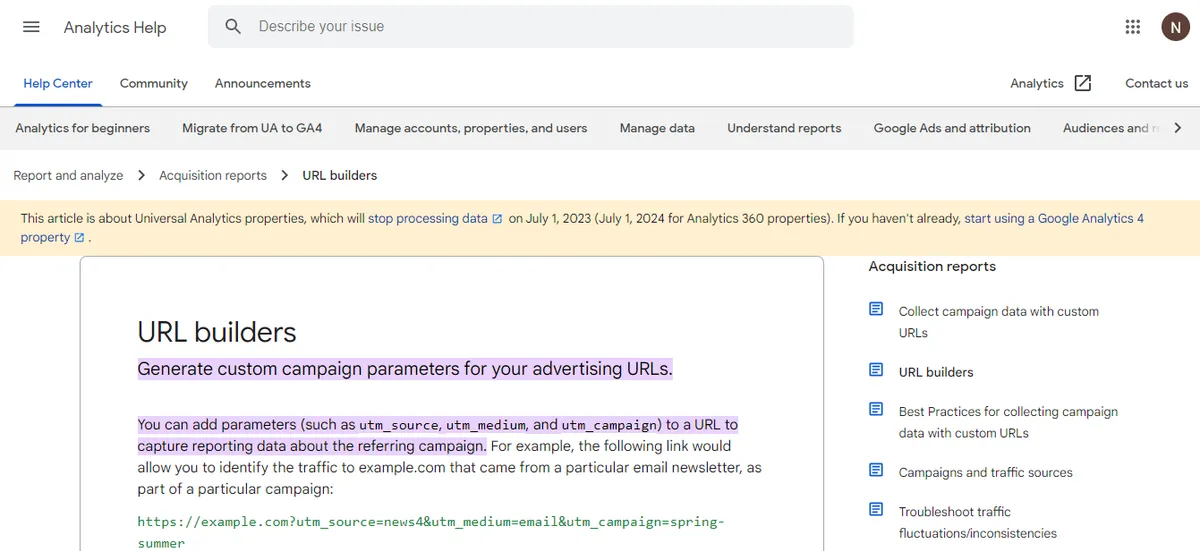Expand the Understand reports topic
The width and height of the screenshot is (1200, 551).
[784, 128]
